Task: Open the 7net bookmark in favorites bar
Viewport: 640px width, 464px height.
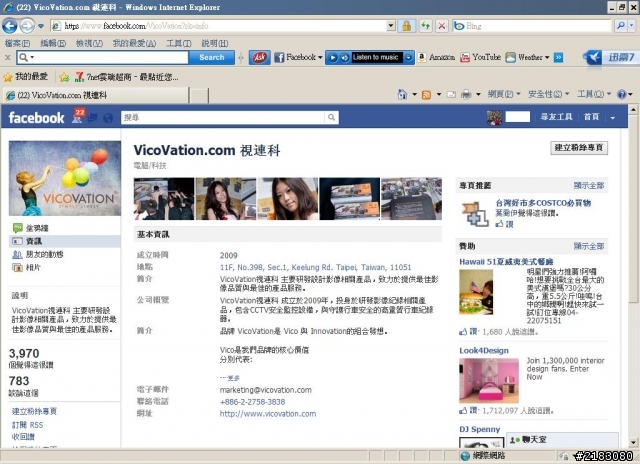Action: coord(126,77)
